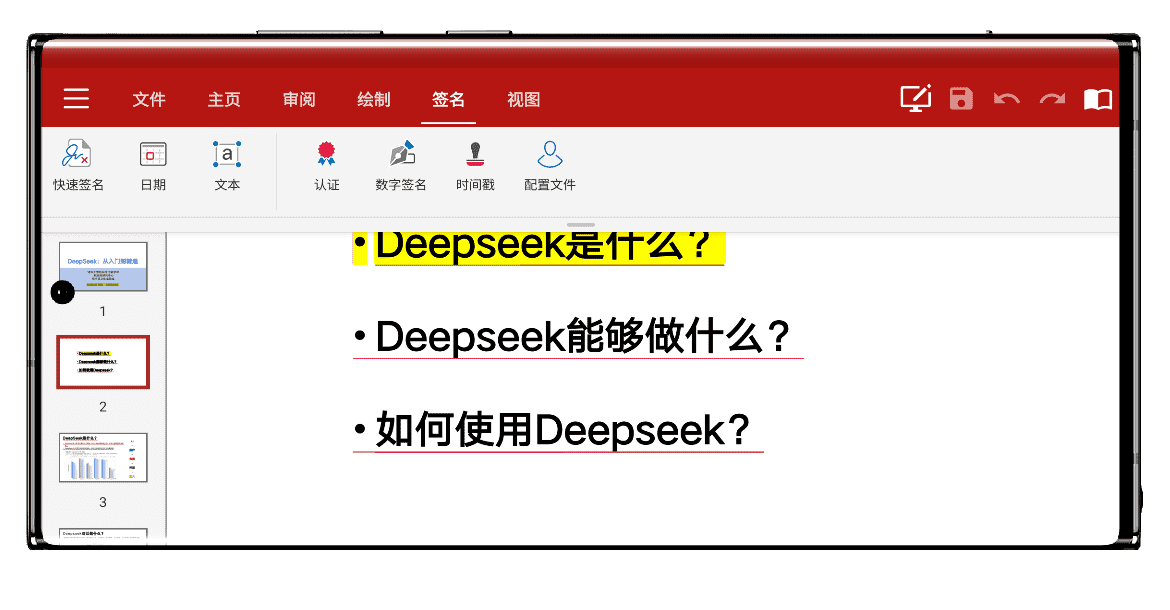Tap the ribbon collapse handle bar
This screenshot has height=610, width=1170.
581,224
